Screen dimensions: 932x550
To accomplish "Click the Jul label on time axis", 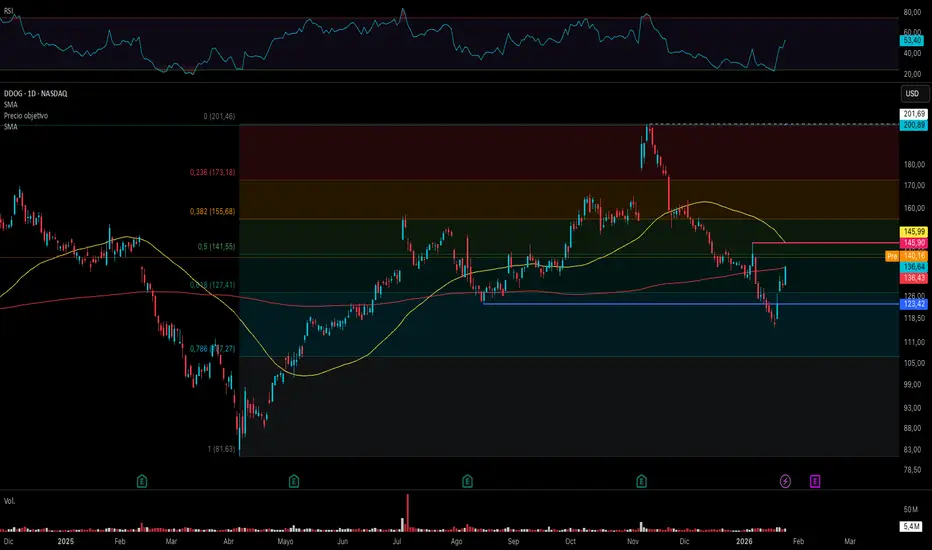I will point(396,541).
